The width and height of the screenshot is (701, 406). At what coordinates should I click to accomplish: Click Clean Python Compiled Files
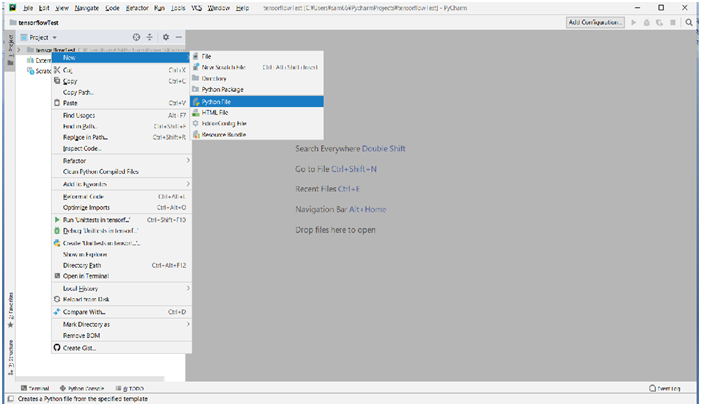point(121,172)
